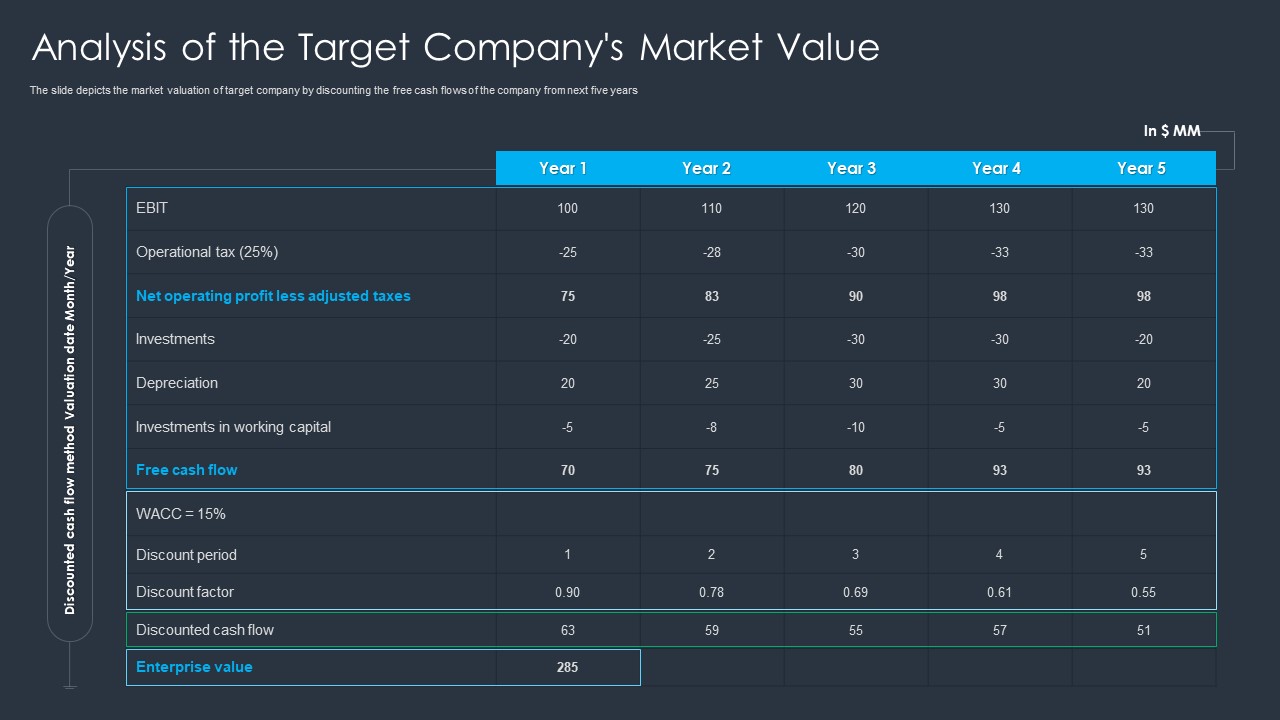Click Operational tax value -25
The height and width of the screenshot is (720, 1280).
pyautogui.click(x=568, y=252)
